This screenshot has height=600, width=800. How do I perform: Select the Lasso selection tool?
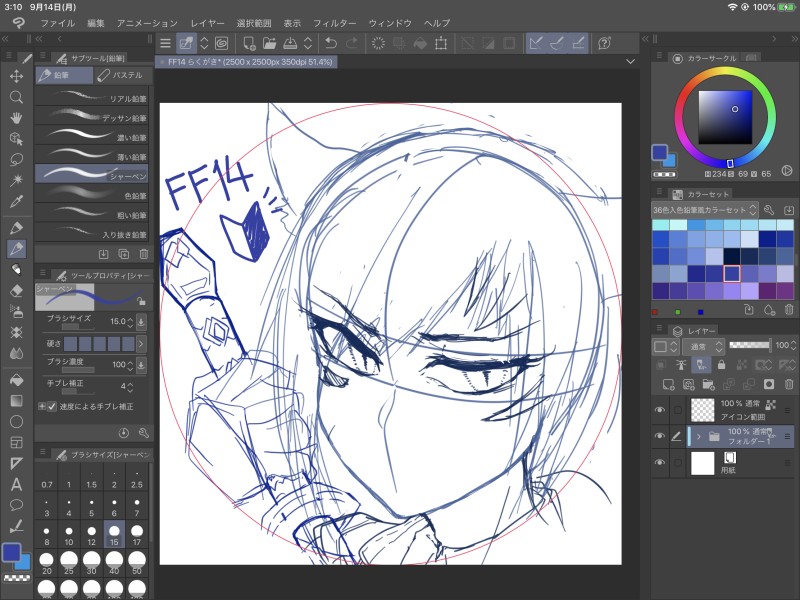click(16, 159)
